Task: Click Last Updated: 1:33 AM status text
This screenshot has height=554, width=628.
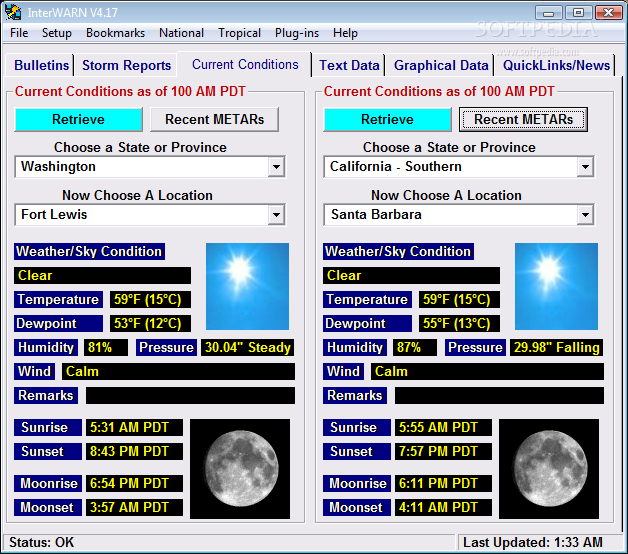Action: 533,542
